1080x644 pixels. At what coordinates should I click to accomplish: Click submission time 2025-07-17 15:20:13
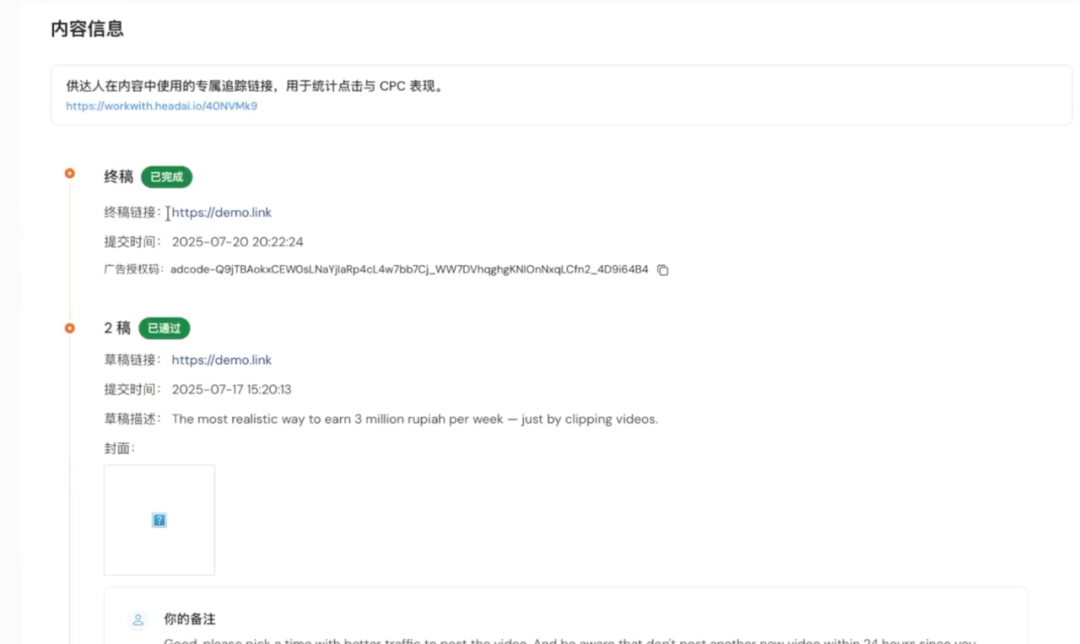point(231,389)
